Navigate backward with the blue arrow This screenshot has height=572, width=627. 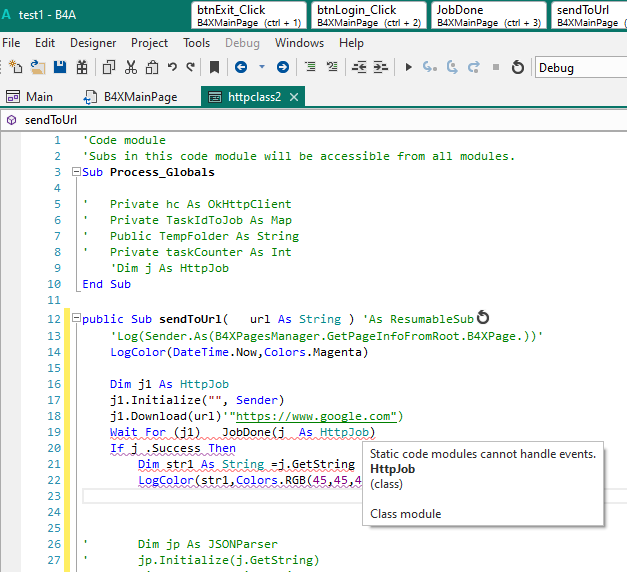click(241, 67)
